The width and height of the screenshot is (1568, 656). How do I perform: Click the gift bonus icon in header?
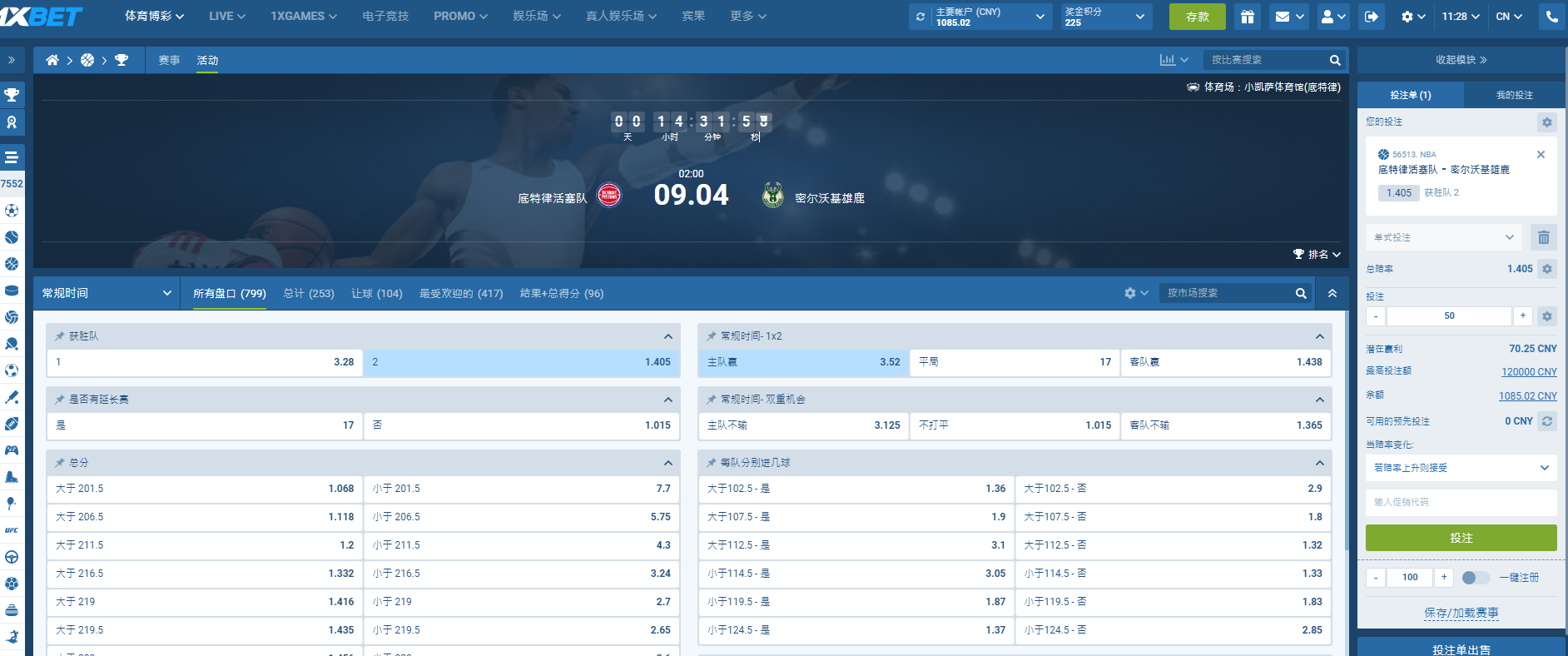click(1247, 17)
